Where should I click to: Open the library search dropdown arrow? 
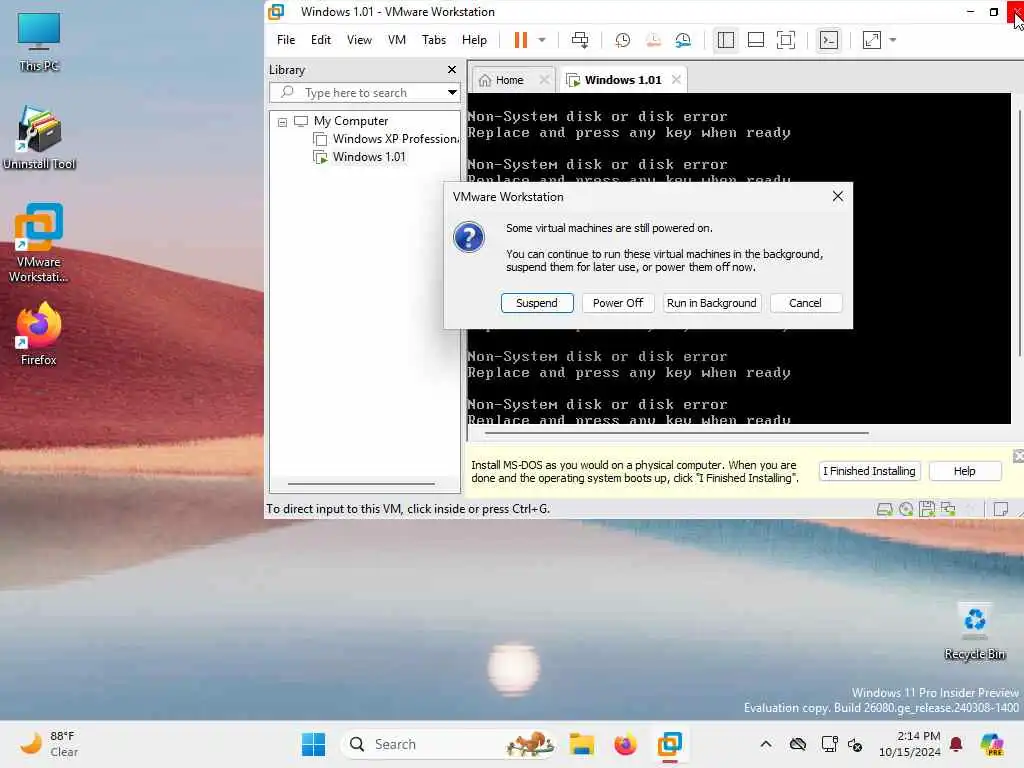click(452, 93)
